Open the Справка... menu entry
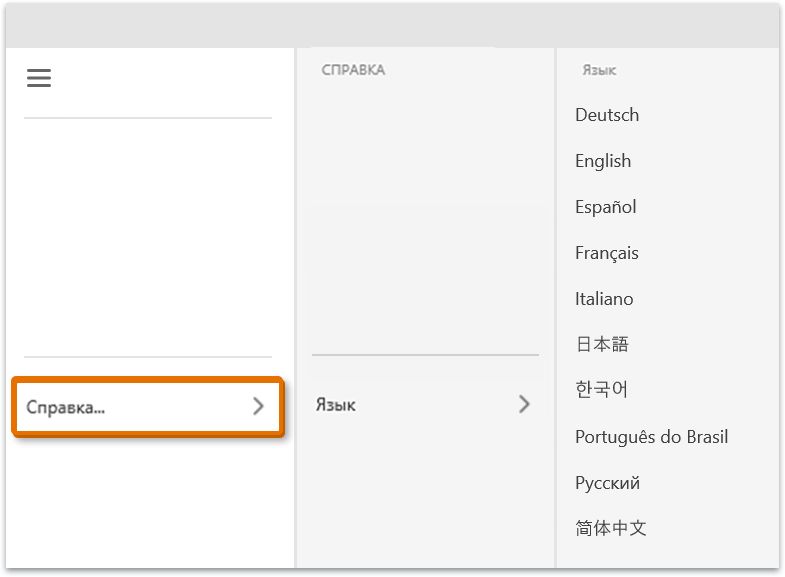The width and height of the screenshot is (785, 577). (66, 407)
